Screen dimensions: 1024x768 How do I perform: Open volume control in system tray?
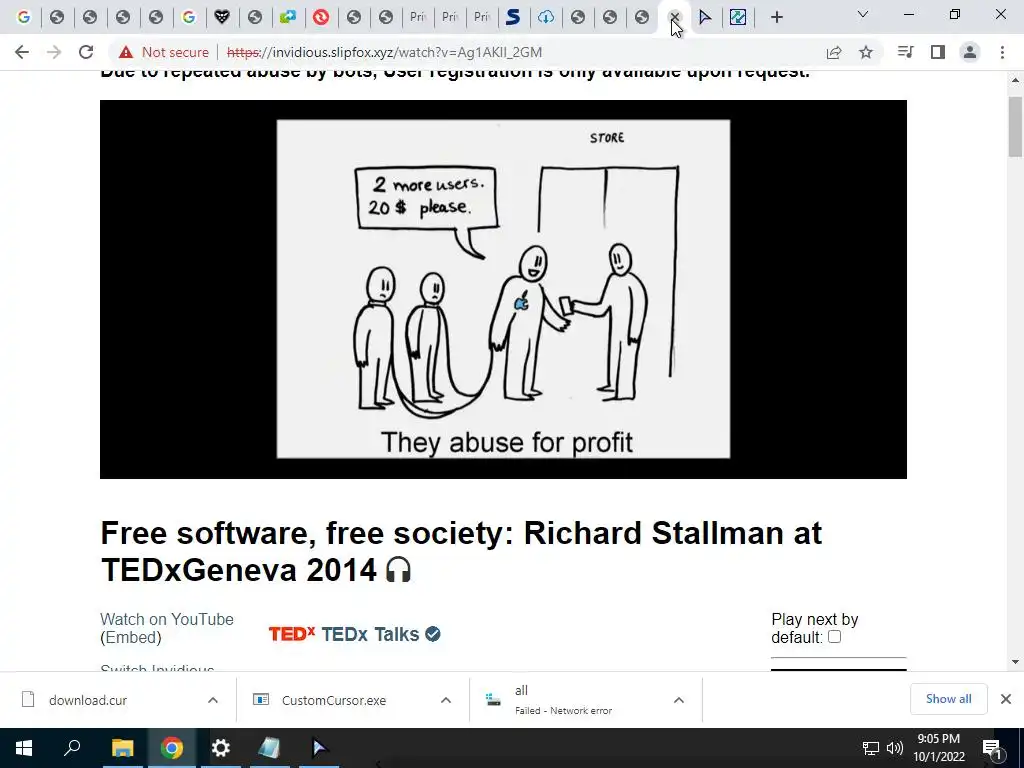click(895, 748)
